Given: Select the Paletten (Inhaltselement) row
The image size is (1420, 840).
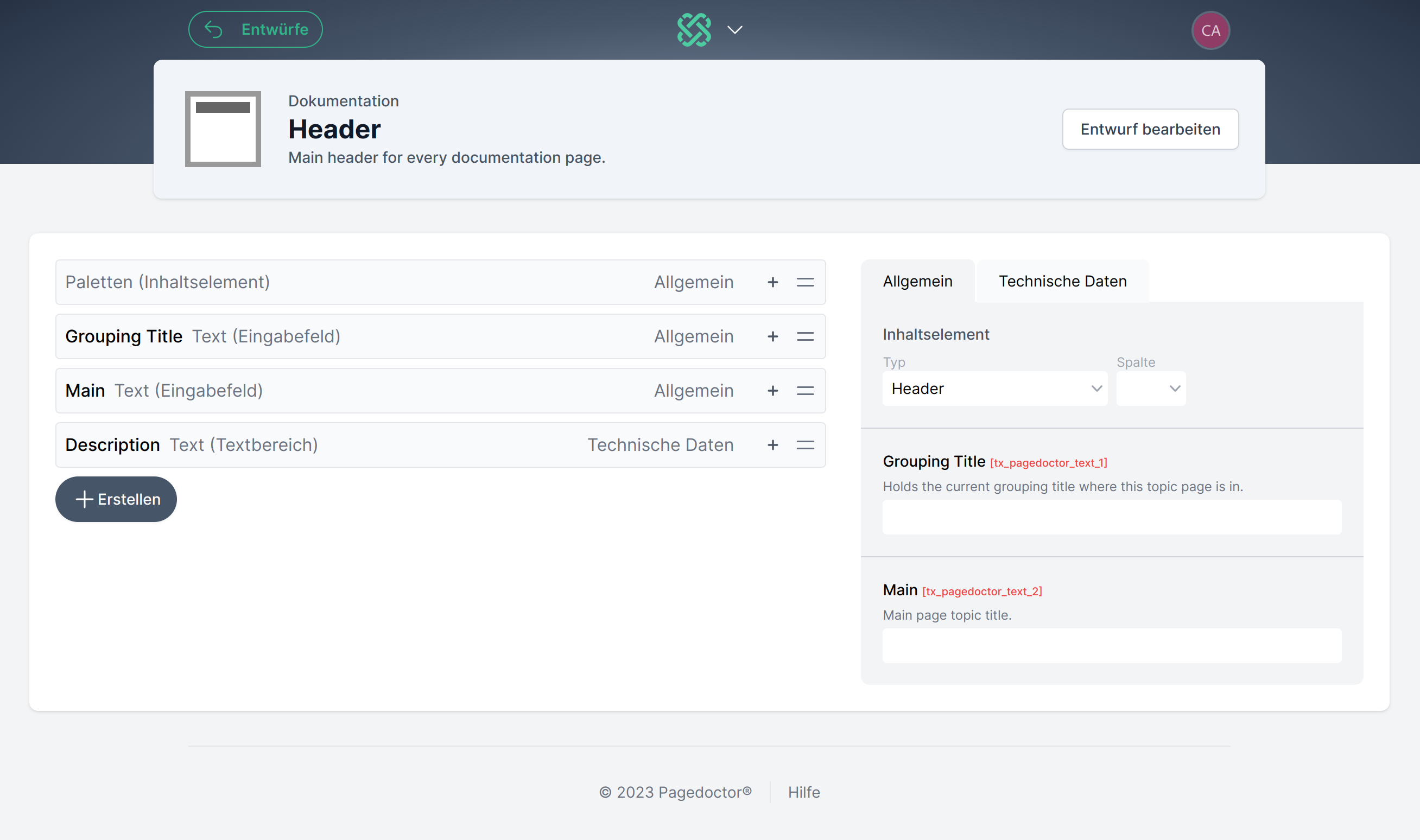Looking at the screenshot, I should 441,282.
